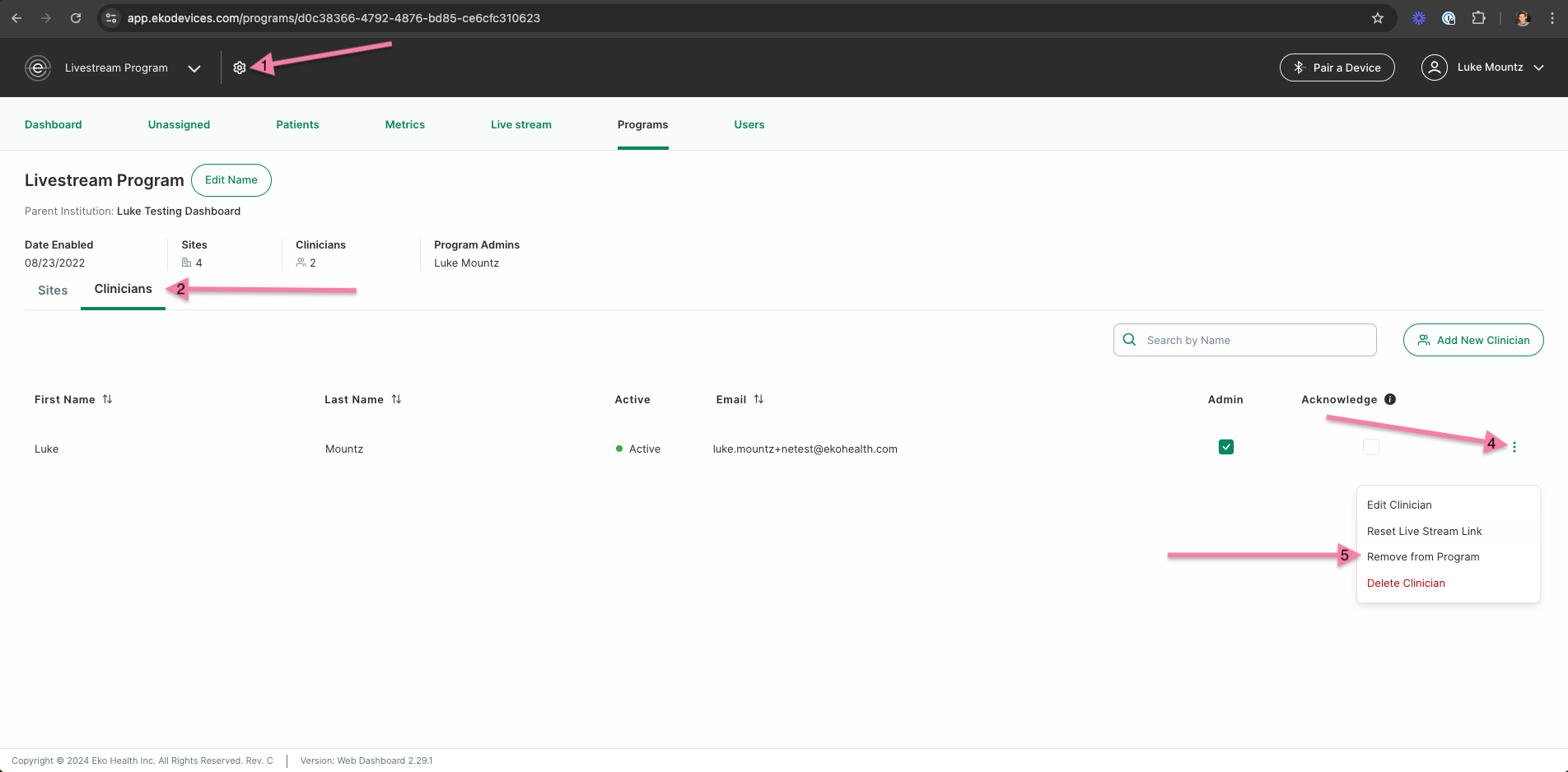Click the Add New Clinician button
The width and height of the screenshot is (1568, 772).
click(x=1473, y=340)
